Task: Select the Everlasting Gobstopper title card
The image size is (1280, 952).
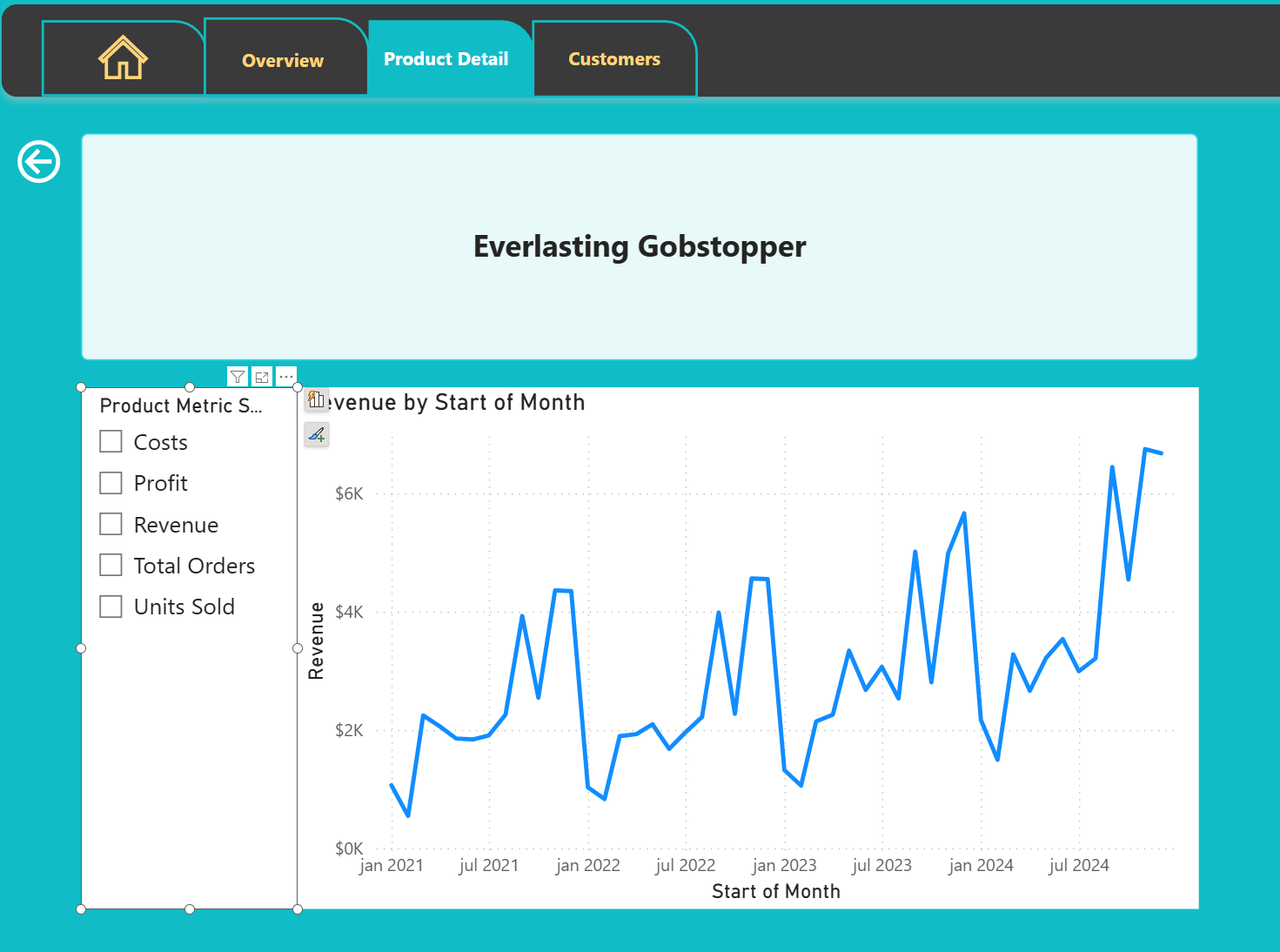Action: (640, 246)
